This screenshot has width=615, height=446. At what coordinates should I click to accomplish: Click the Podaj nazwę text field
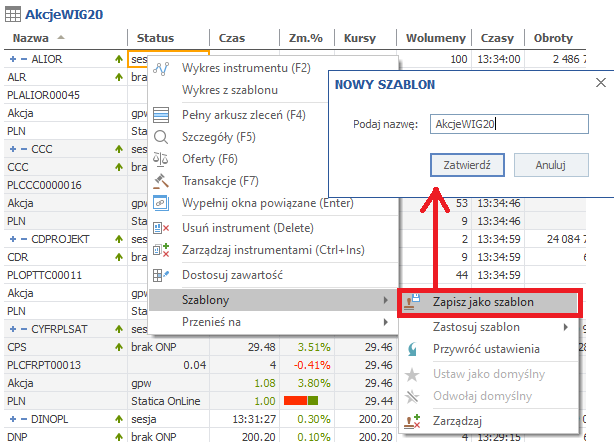click(x=509, y=124)
